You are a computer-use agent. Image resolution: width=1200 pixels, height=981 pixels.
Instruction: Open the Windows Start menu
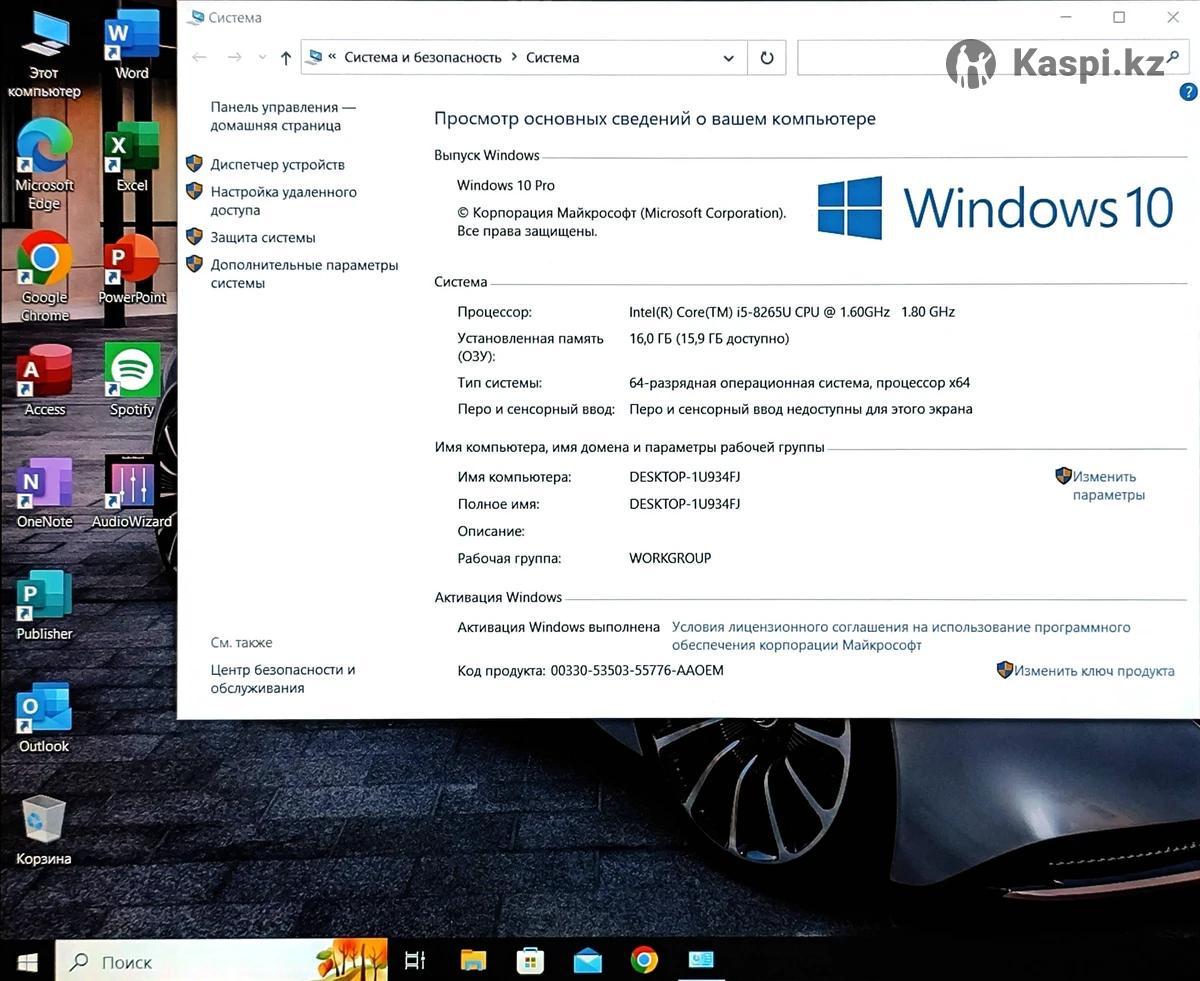[x=27, y=962]
